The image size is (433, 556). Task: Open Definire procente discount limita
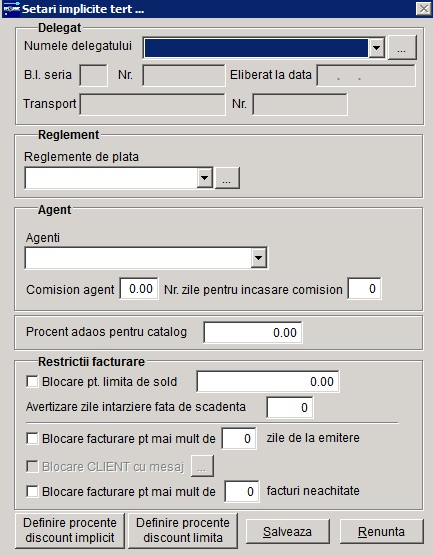pyautogui.click(x=183, y=530)
